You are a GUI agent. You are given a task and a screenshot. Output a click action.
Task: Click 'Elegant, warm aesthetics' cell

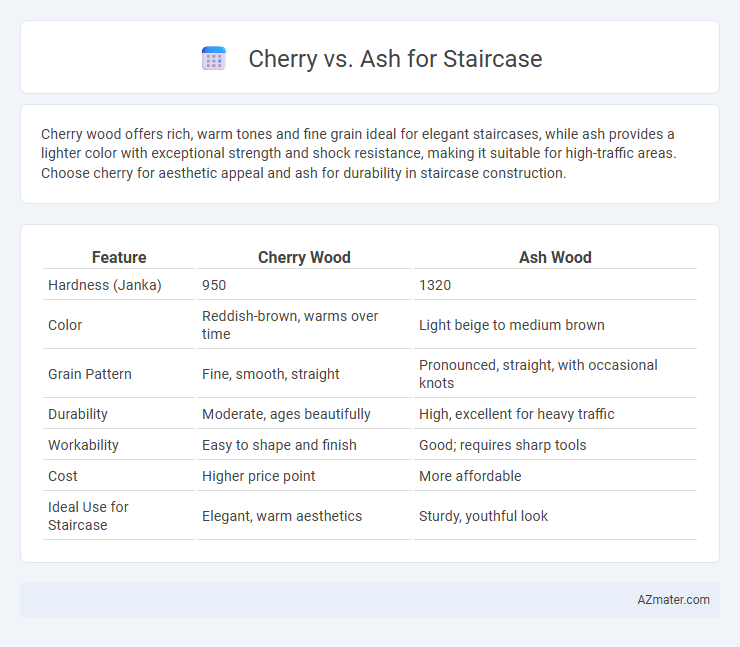tap(282, 516)
